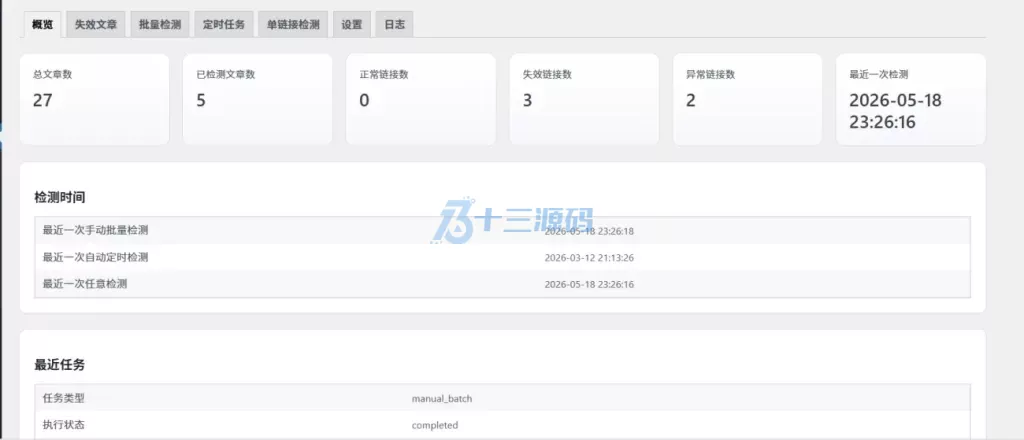
Task: Select the 最近一次任意检测 row label
Action: [85, 284]
